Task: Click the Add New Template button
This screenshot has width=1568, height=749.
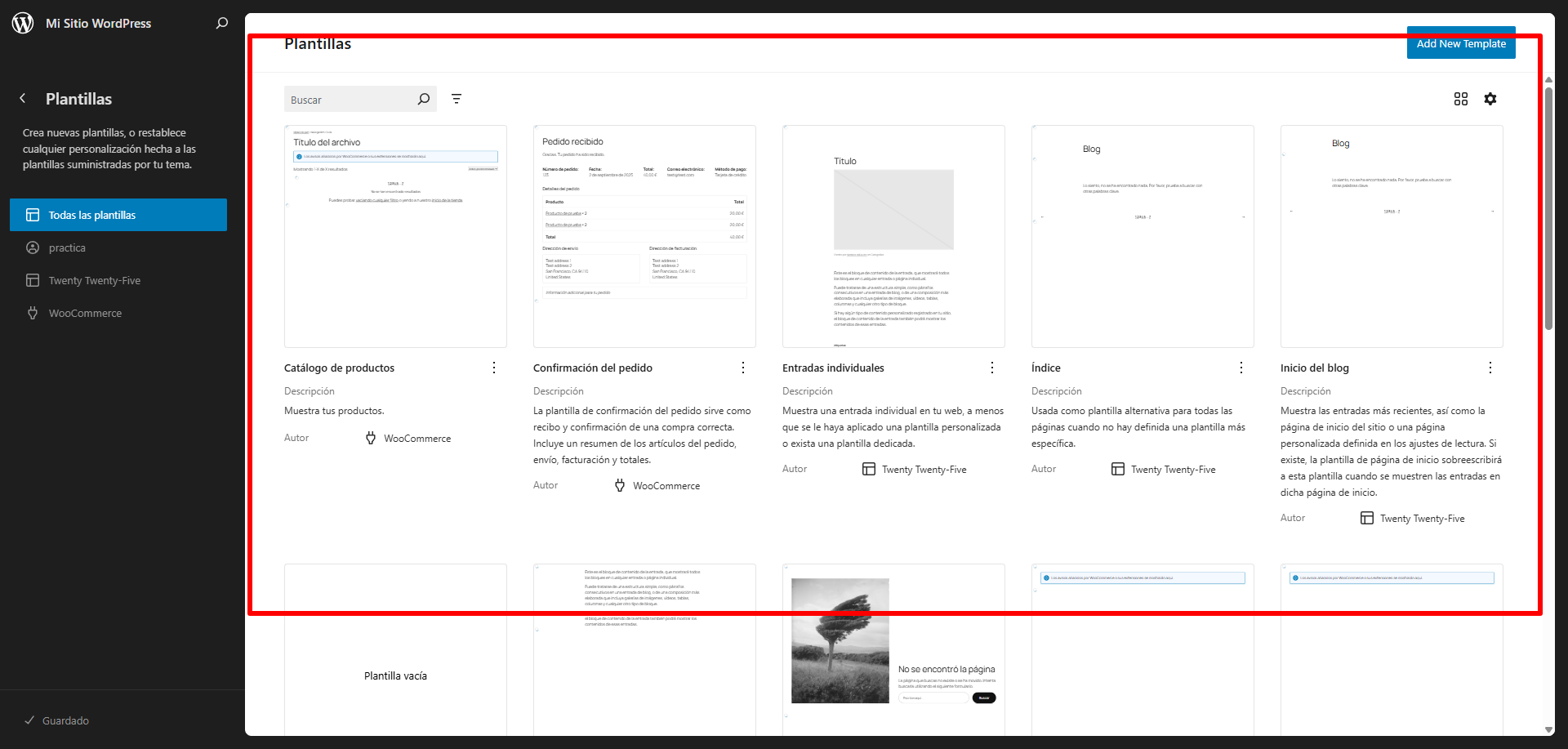Action: click(1461, 44)
